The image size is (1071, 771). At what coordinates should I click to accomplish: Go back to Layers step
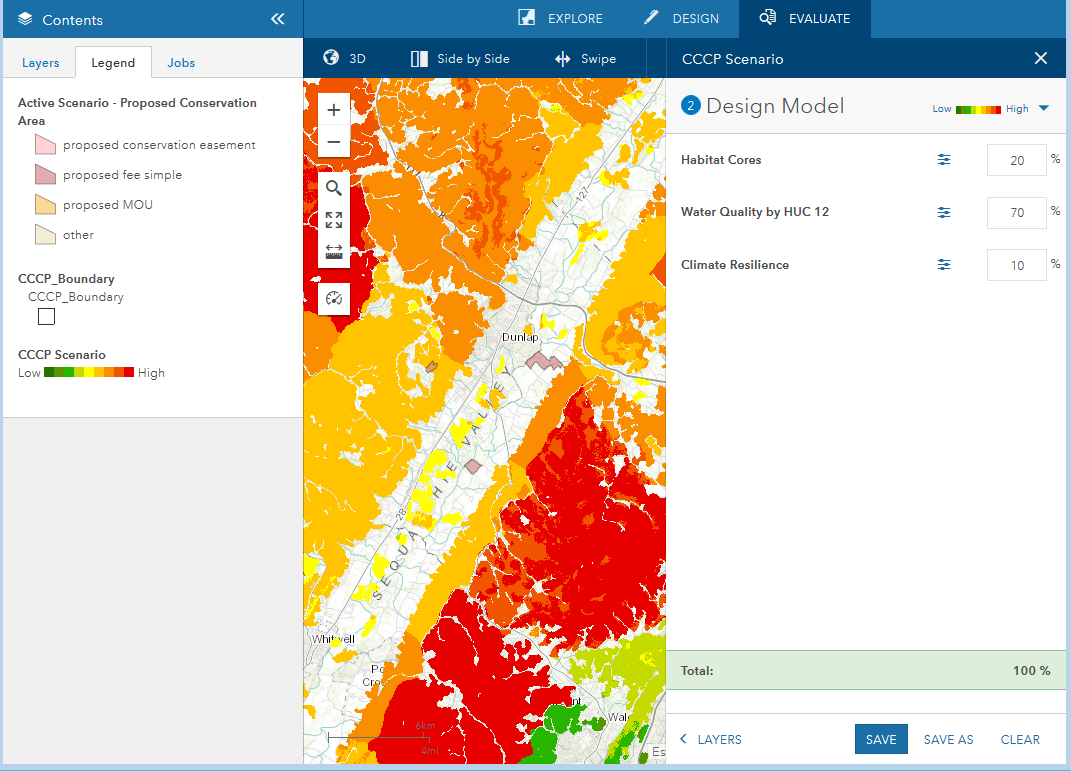tap(710, 740)
